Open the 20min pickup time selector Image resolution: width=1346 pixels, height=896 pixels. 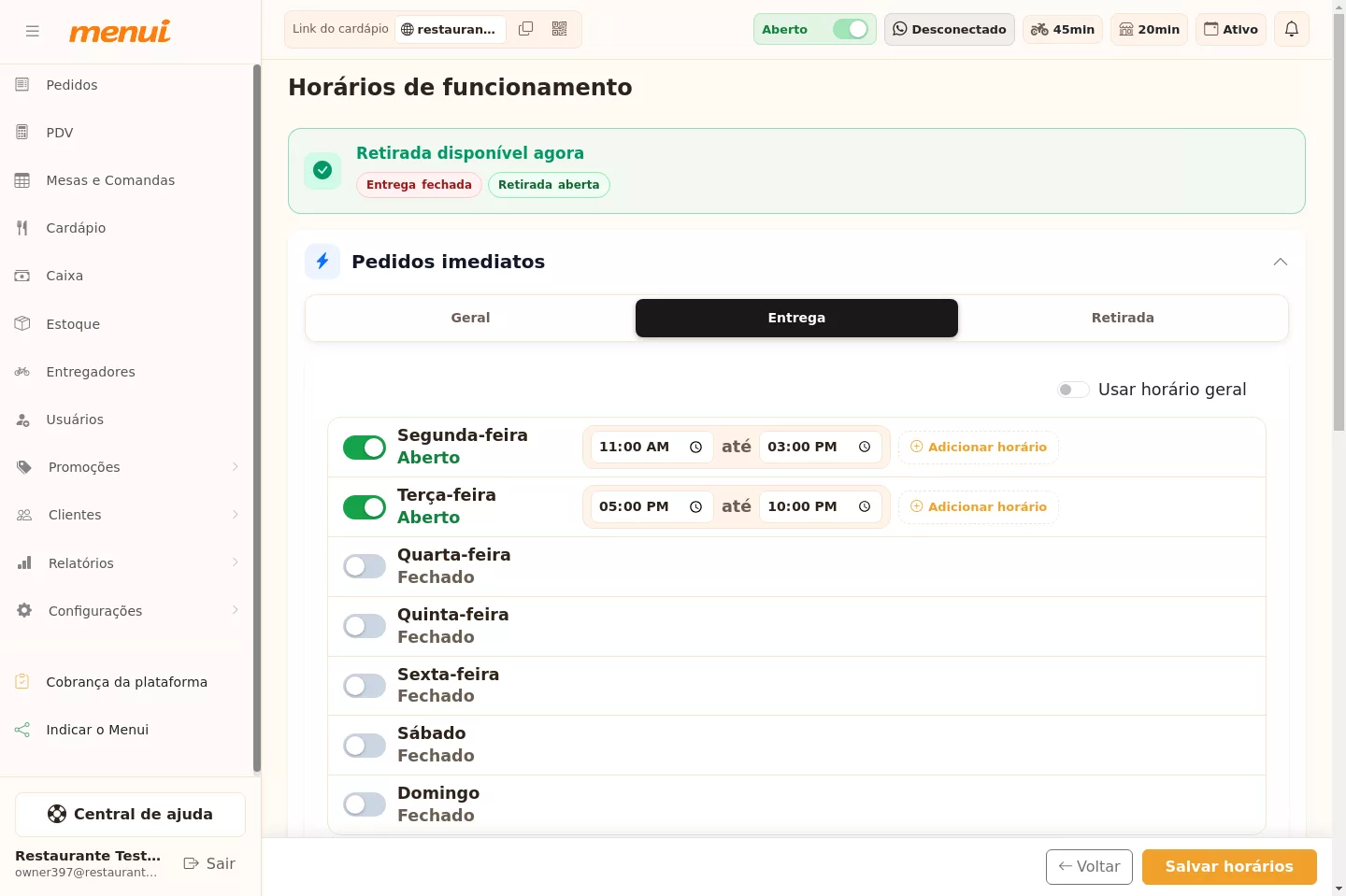[x=1149, y=29]
